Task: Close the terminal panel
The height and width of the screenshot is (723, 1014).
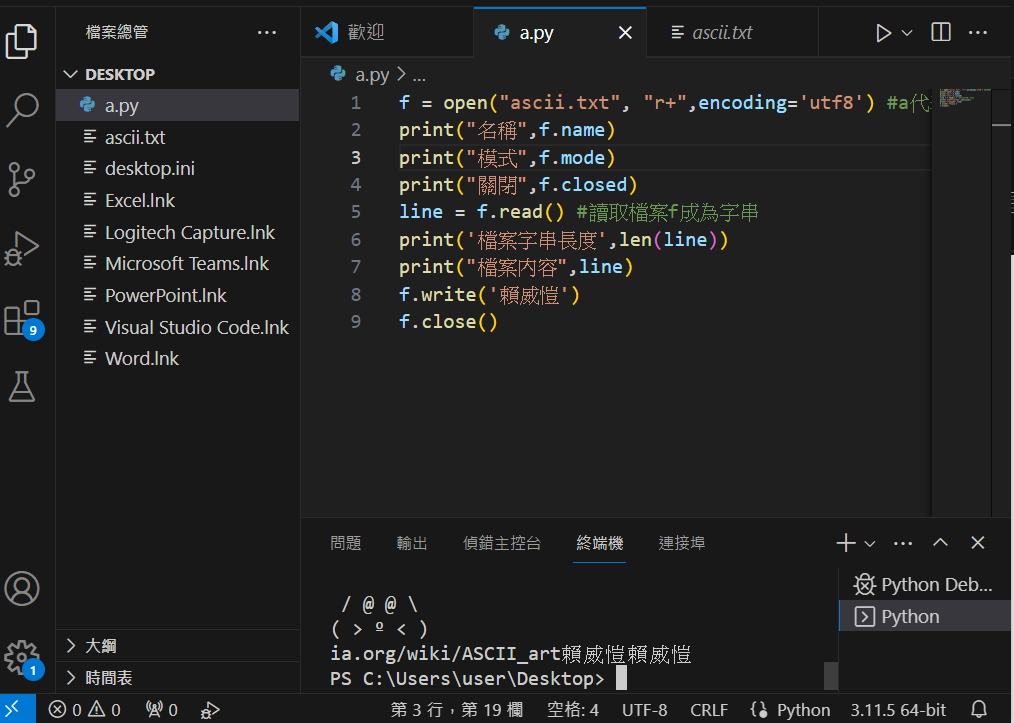Action: tap(977, 543)
